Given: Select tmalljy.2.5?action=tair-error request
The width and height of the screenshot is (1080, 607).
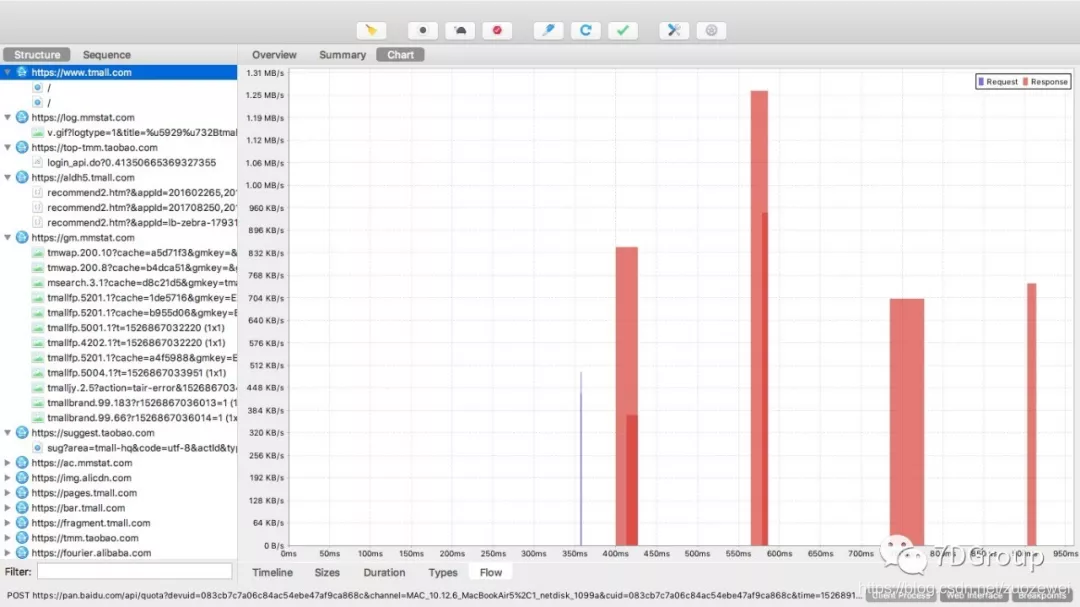Looking at the screenshot, I should (x=142, y=388).
